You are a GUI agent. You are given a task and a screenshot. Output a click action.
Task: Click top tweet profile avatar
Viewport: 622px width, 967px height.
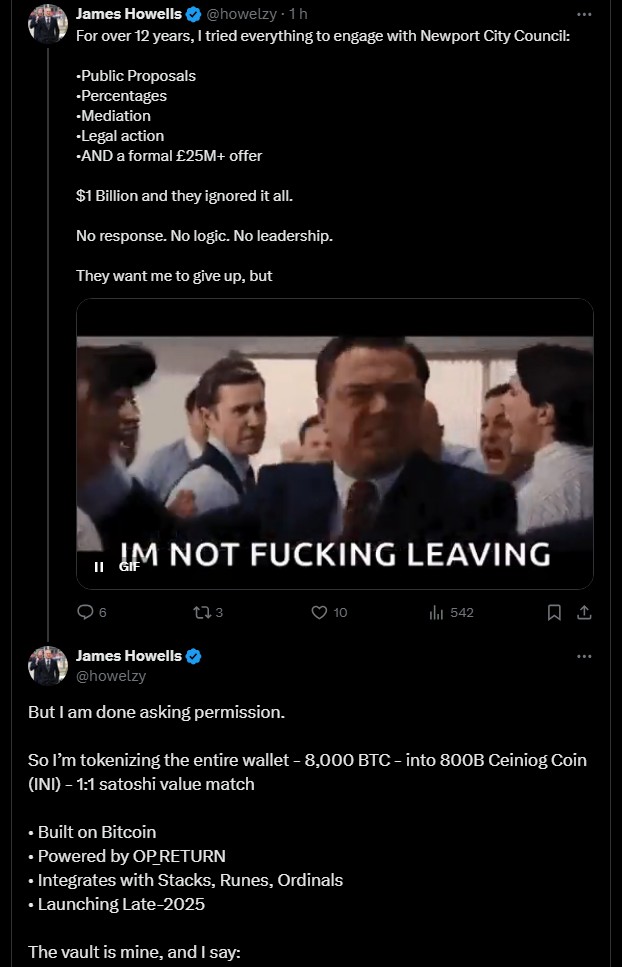(47, 23)
